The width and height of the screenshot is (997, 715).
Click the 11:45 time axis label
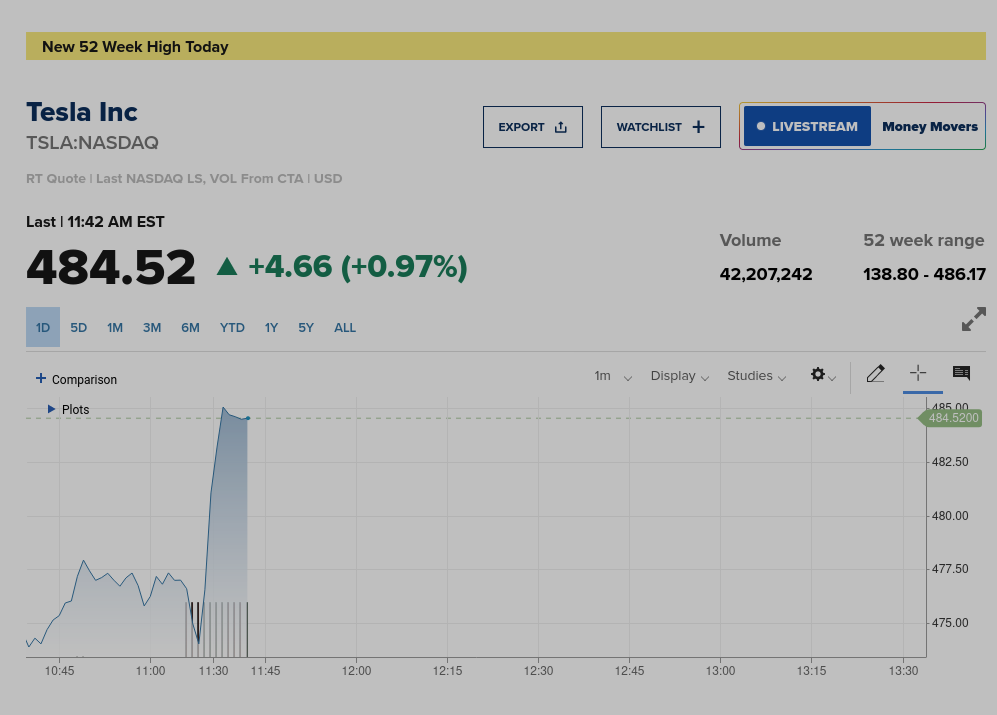[265, 671]
